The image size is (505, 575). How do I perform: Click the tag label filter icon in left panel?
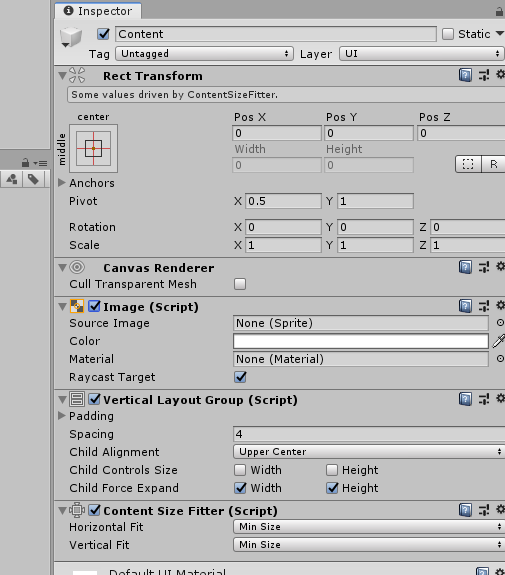click(33, 179)
